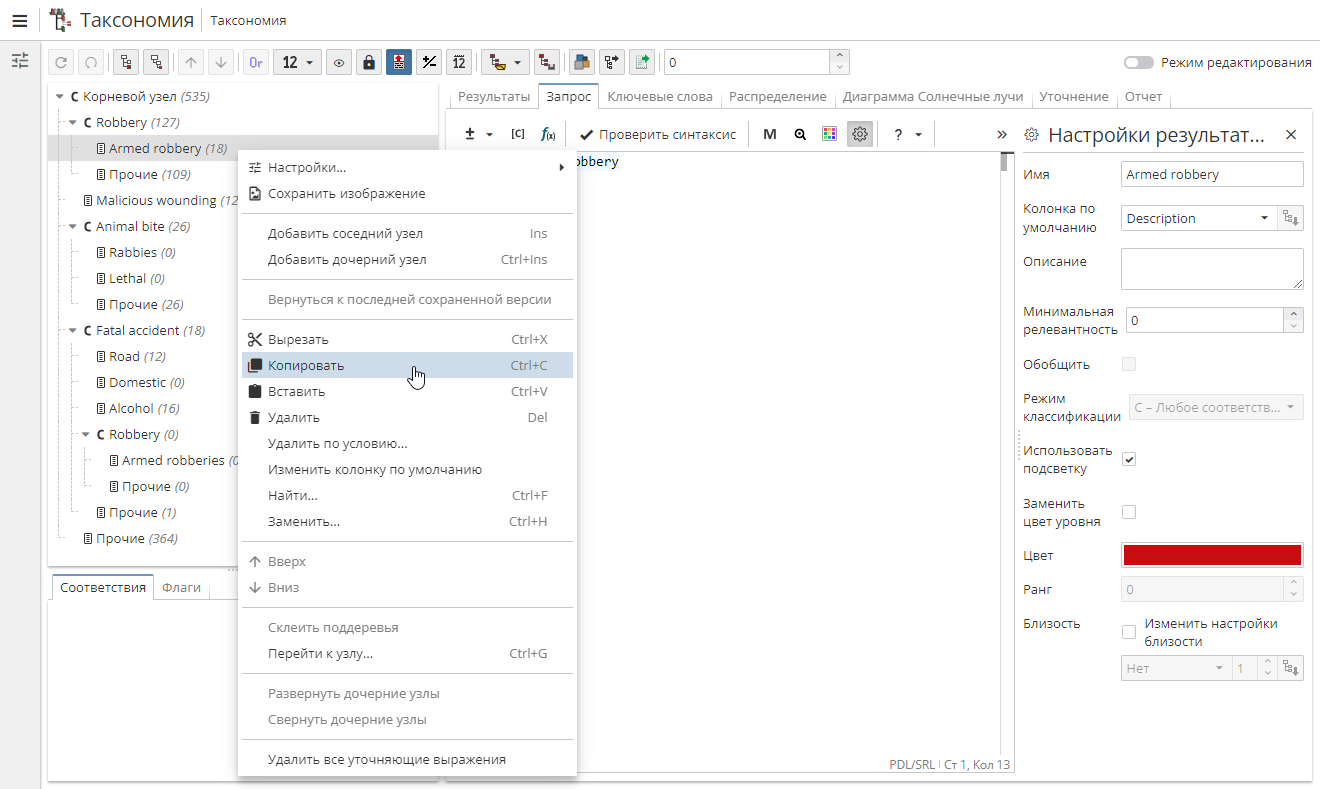The width and height of the screenshot is (1320, 789).
Task: Click the plus/minus percent toolbar icon
Action: pyautogui.click(x=429, y=62)
